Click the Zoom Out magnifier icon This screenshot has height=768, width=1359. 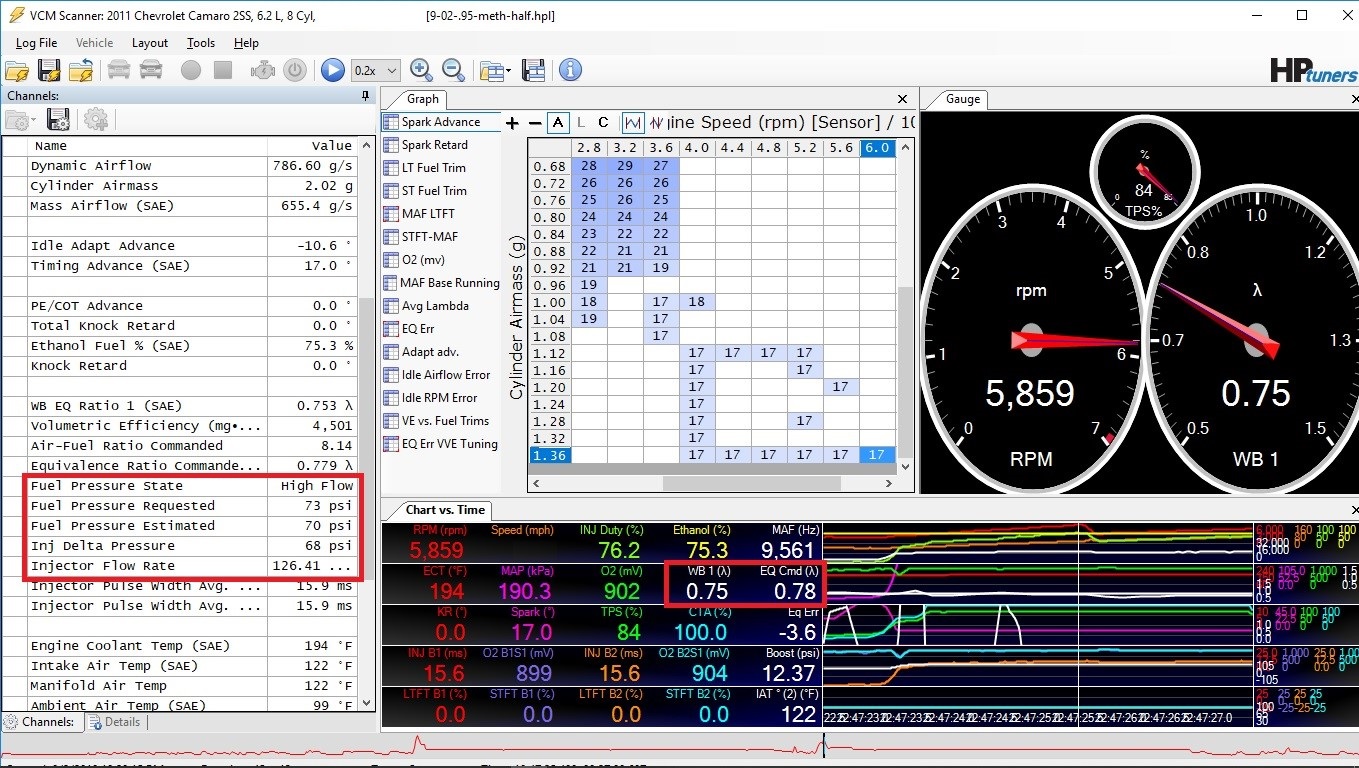point(453,70)
